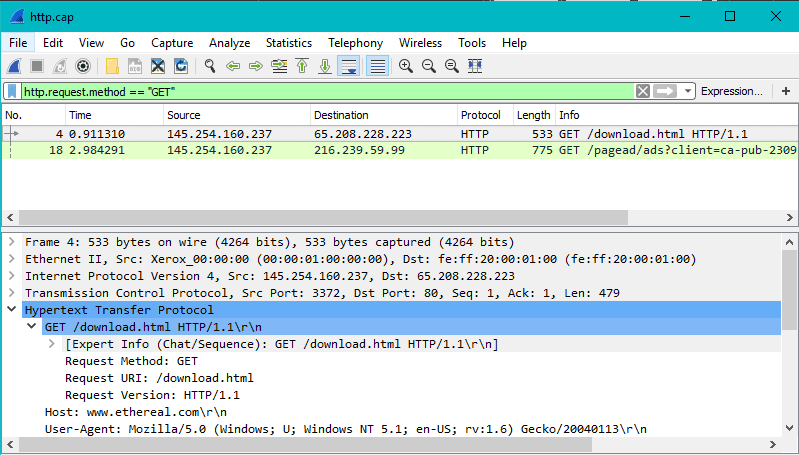Image resolution: width=799 pixels, height=455 pixels.
Task: Sort by the Source column header
Action: point(236,115)
